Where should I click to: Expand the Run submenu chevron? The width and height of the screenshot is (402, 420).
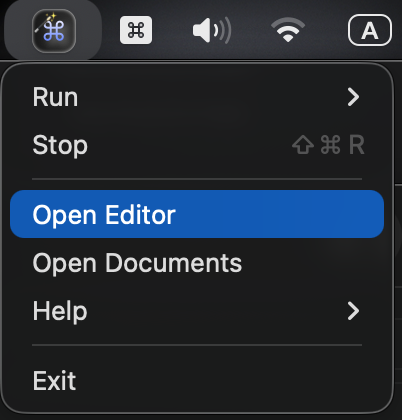(353, 97)
